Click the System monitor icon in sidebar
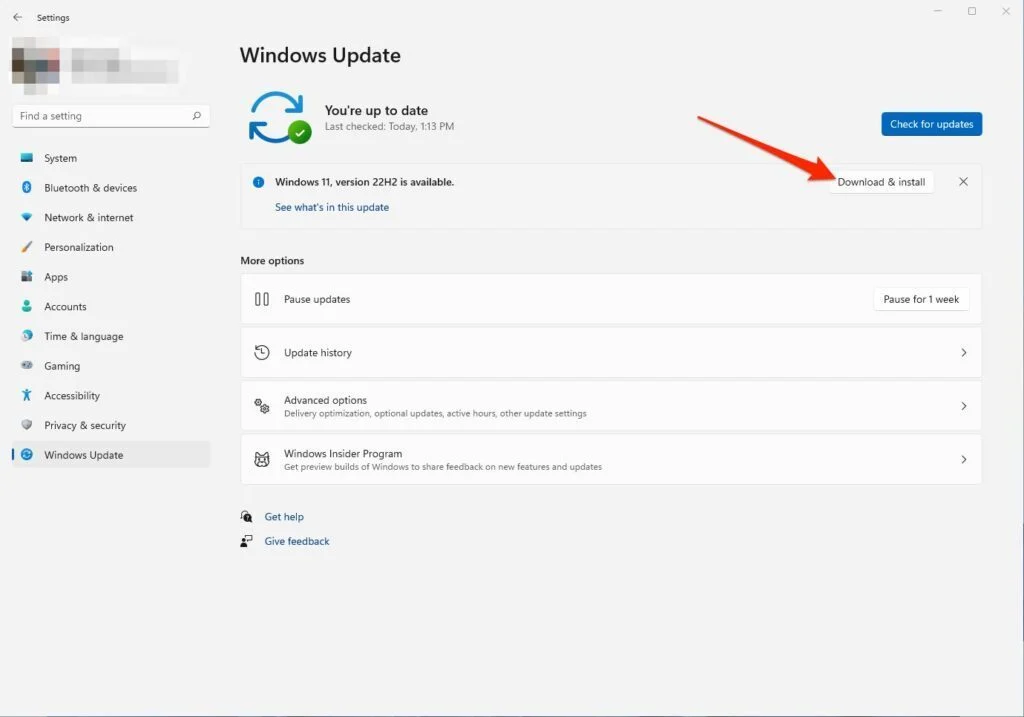1024x717 pixels. [27, 158]
